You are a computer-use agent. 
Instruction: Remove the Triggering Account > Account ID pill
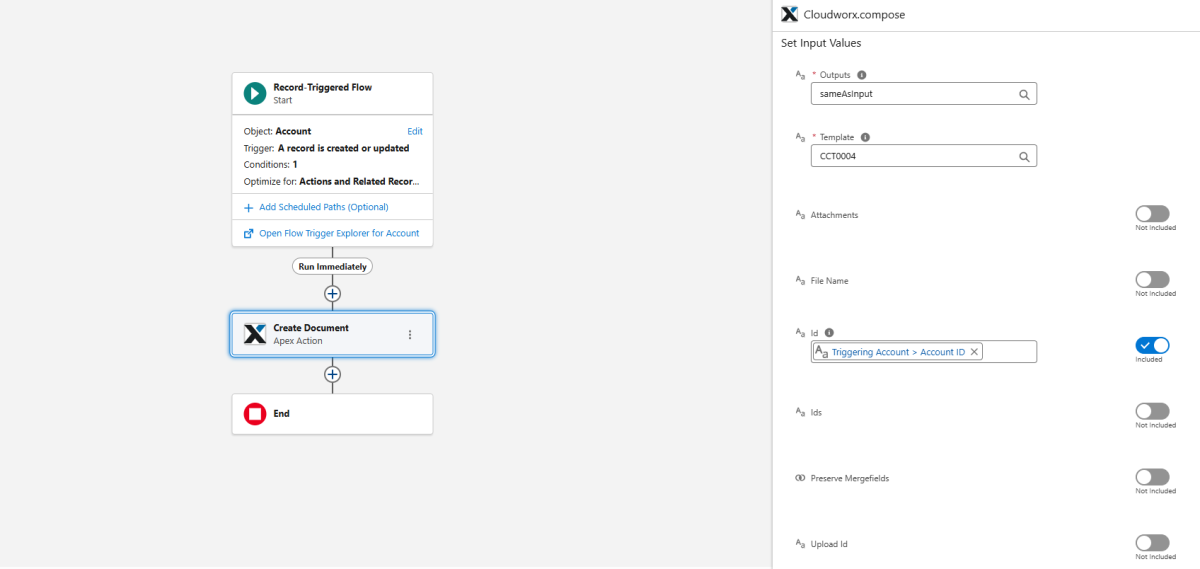(975, 352)
